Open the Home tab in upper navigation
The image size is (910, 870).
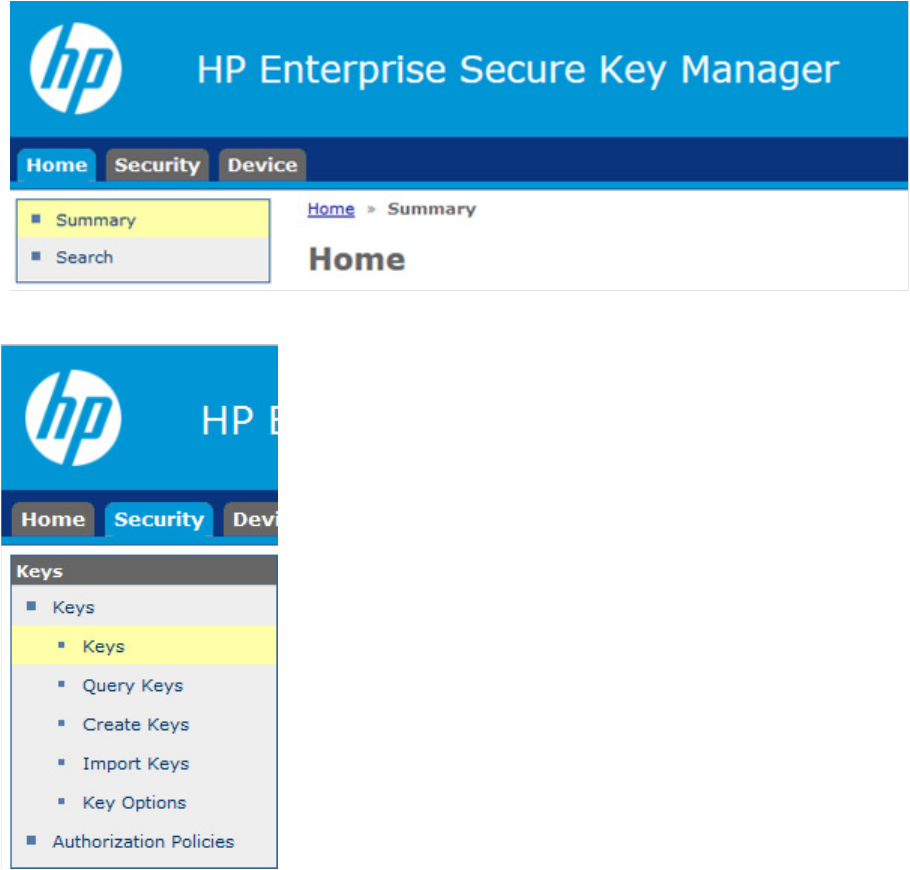pyautogui.click(x=57, y=165)
